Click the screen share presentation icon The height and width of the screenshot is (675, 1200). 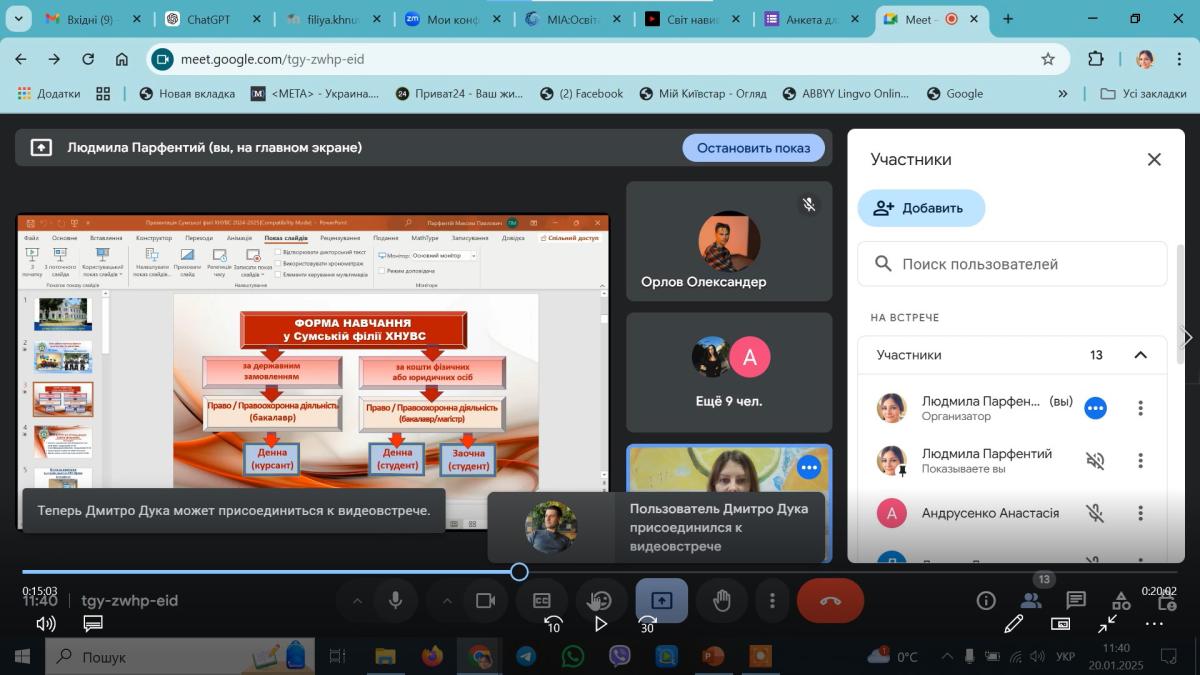(x=661, y=600)
